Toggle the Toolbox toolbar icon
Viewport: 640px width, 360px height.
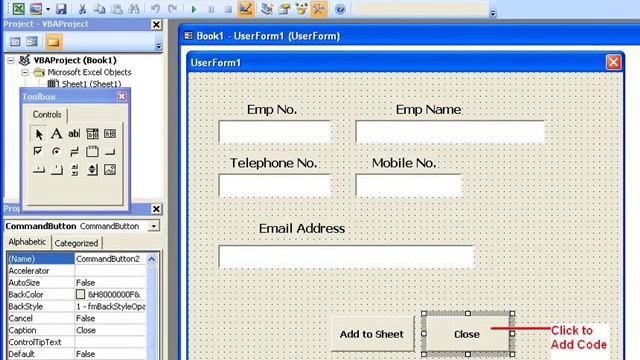point(319,9)
